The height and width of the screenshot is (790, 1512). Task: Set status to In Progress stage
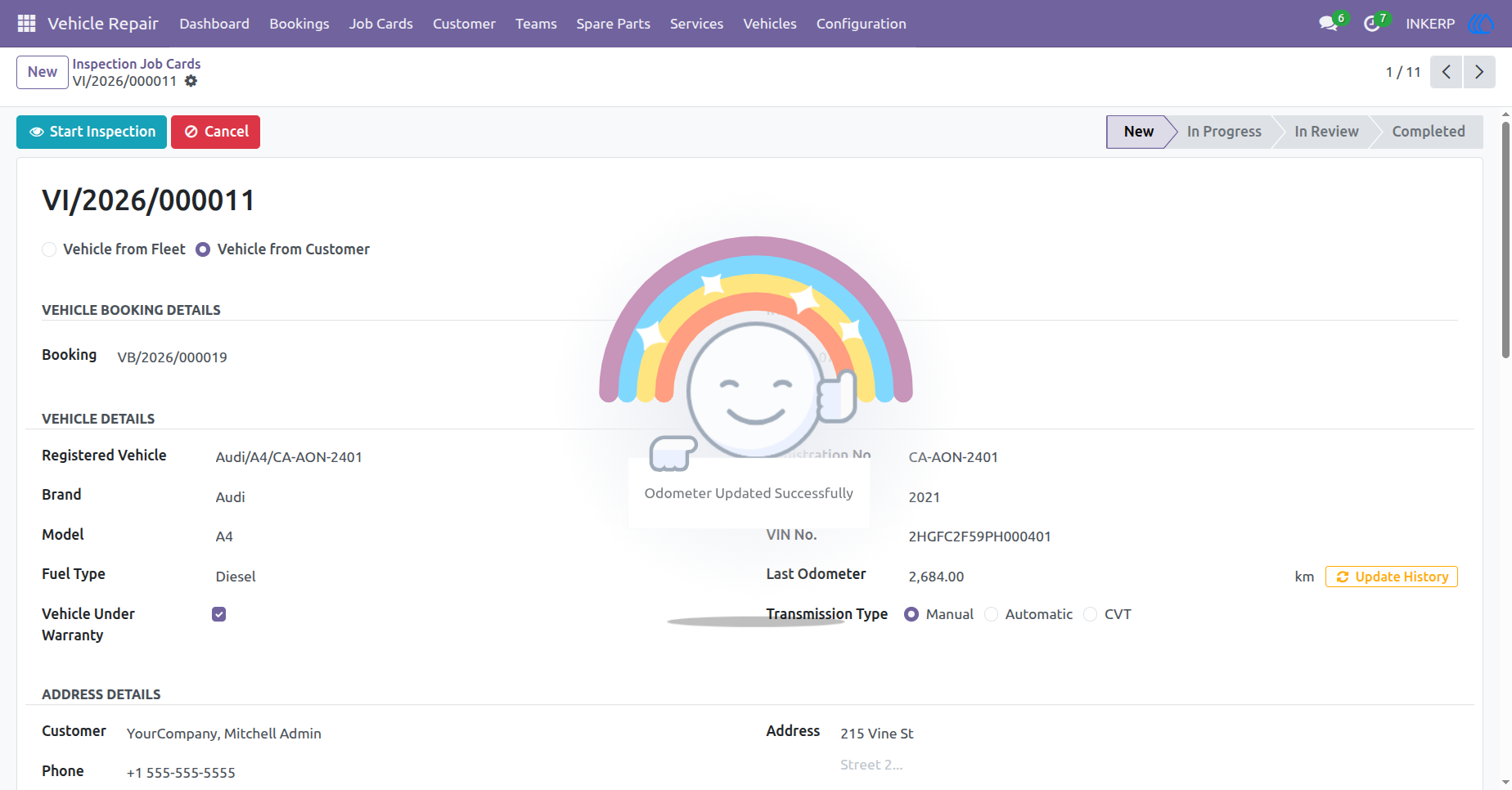(1224, 132)
